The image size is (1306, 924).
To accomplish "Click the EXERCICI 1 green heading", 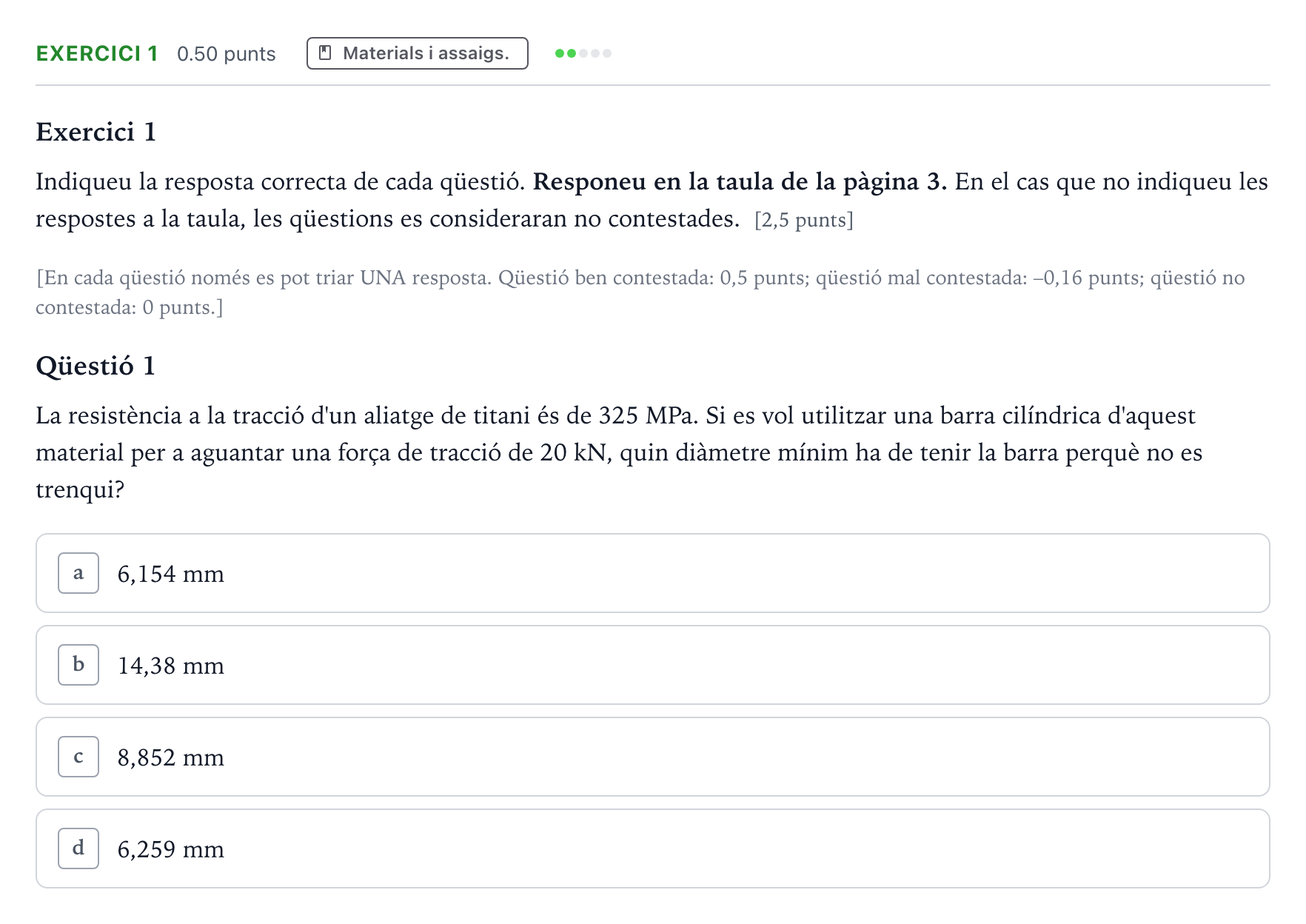I will (x=97, y=53).
